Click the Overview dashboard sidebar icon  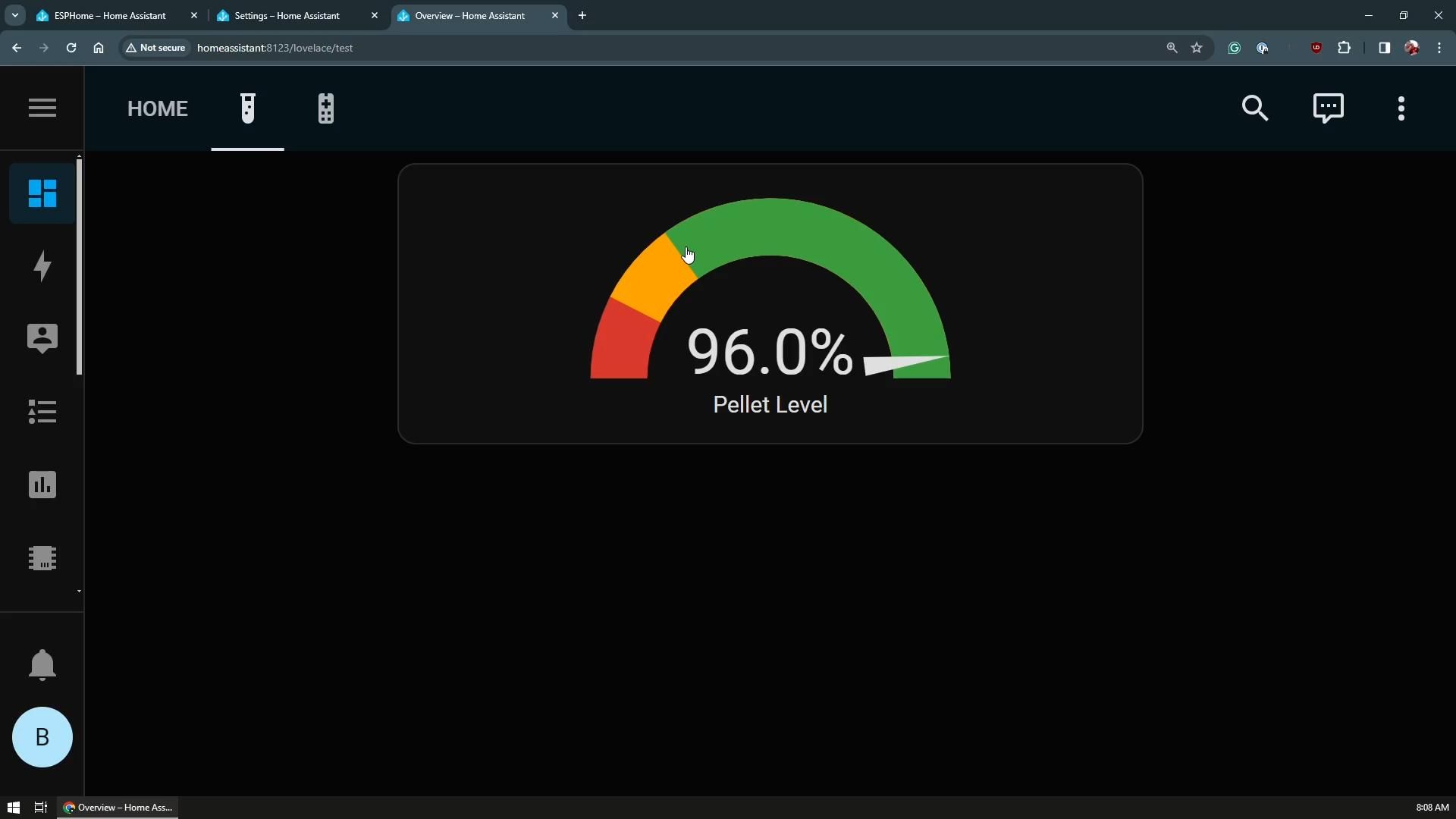tap(42, 193)
